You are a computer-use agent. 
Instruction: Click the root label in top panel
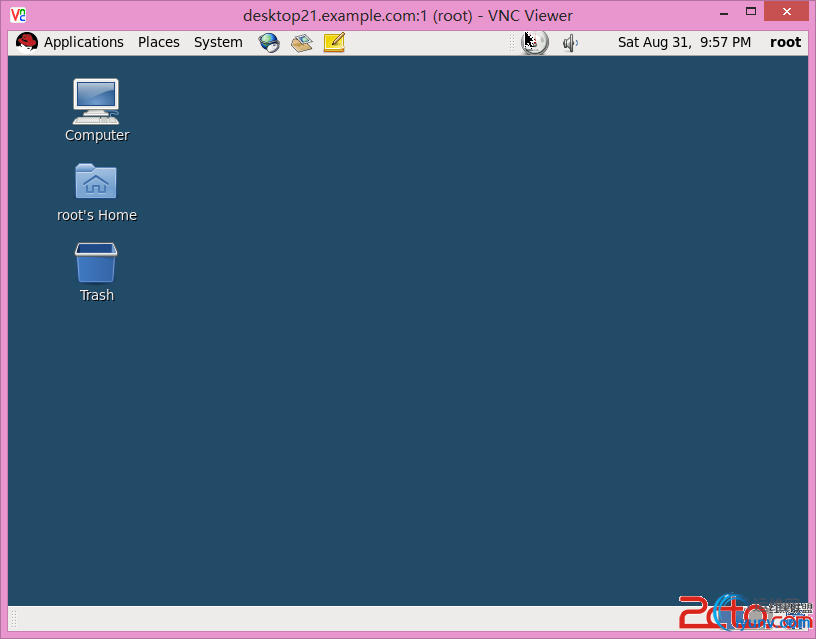click(785, 42)
